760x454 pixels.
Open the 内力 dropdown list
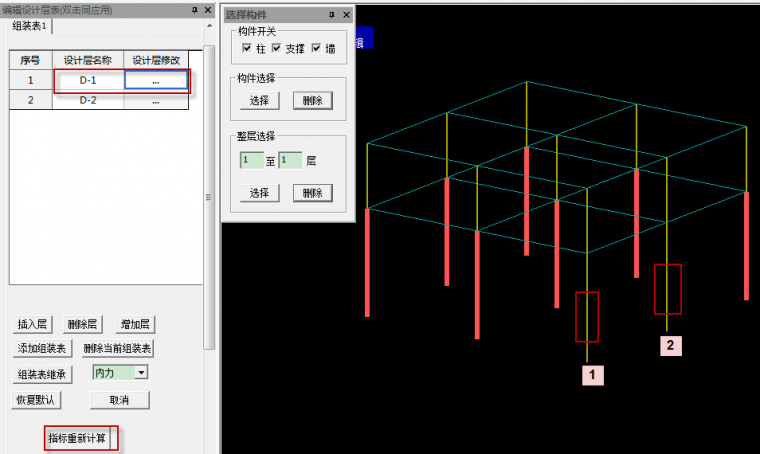point(141,372)
